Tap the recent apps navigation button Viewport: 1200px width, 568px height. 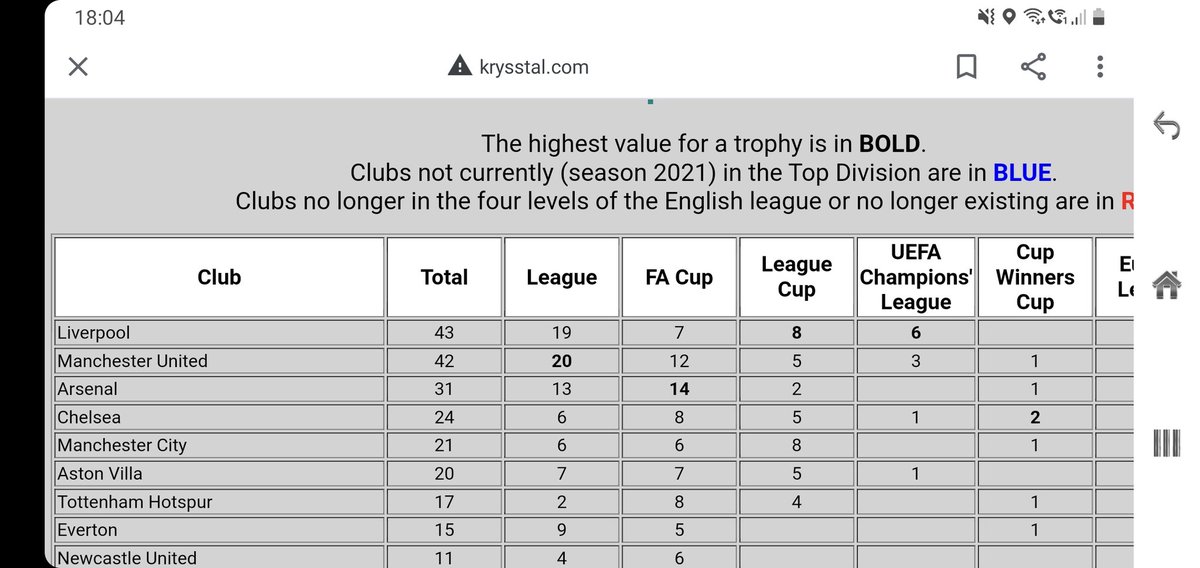tap(1166, 443)
